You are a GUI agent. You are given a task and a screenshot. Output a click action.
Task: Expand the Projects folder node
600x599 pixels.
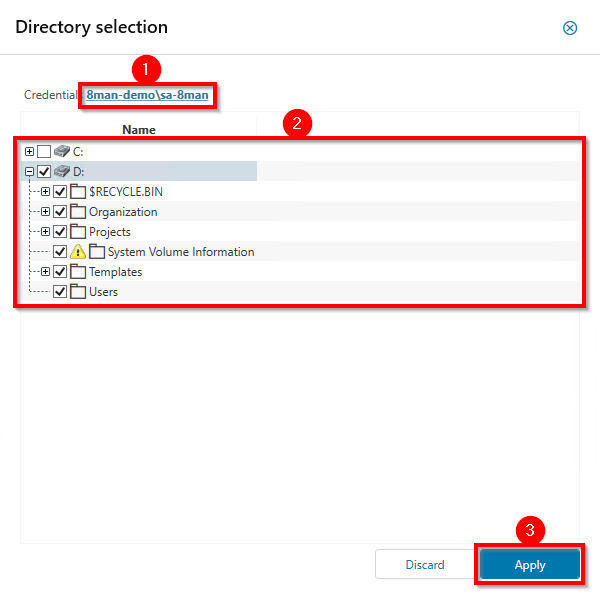click(x=45, y=232)
